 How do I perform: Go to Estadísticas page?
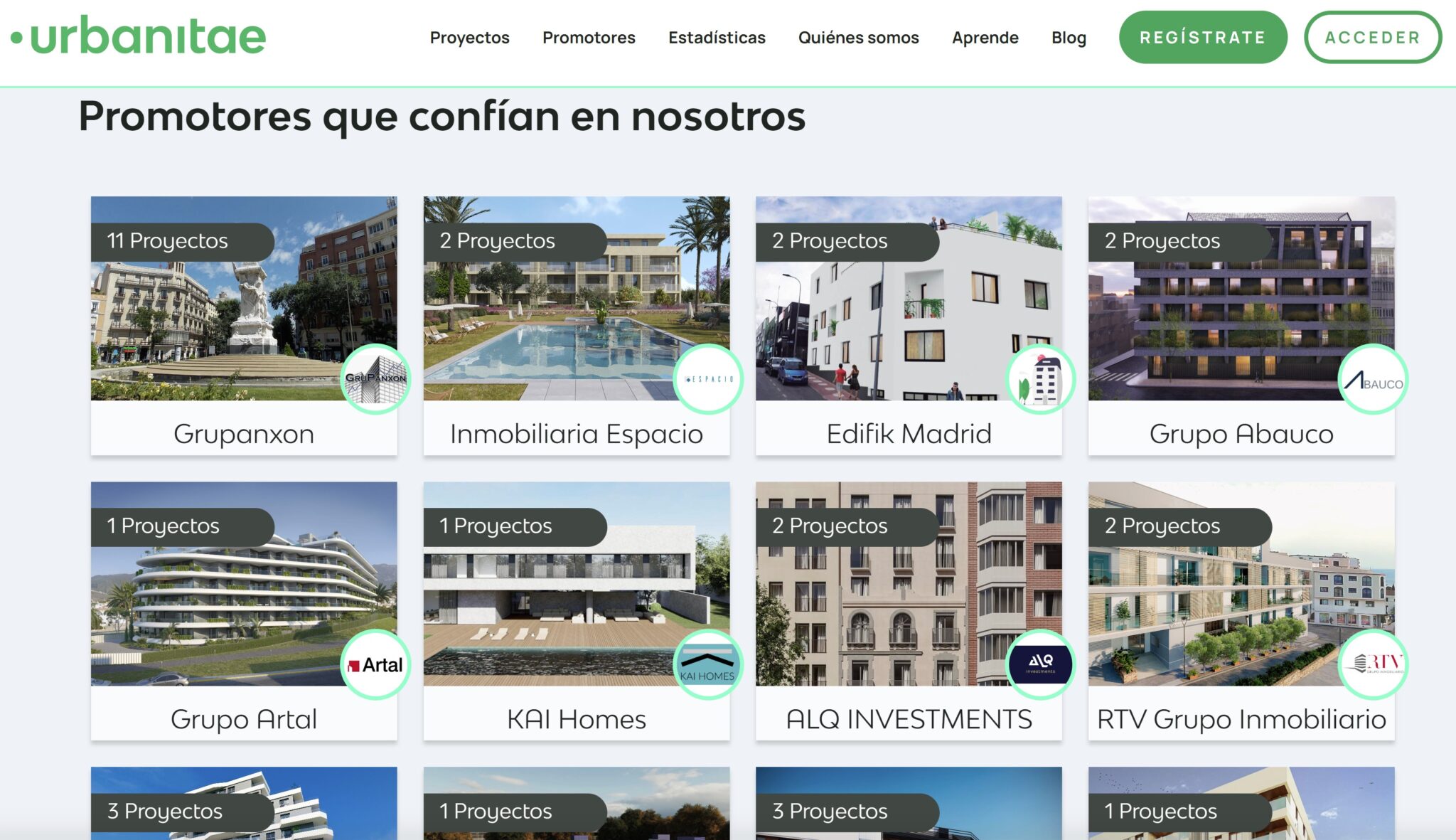pyautogui.click(x=717, y=38)
